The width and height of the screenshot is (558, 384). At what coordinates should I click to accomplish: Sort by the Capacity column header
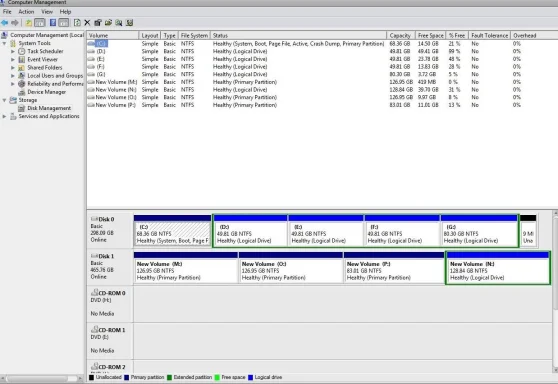pyautogui.click(x=401, y=36)
